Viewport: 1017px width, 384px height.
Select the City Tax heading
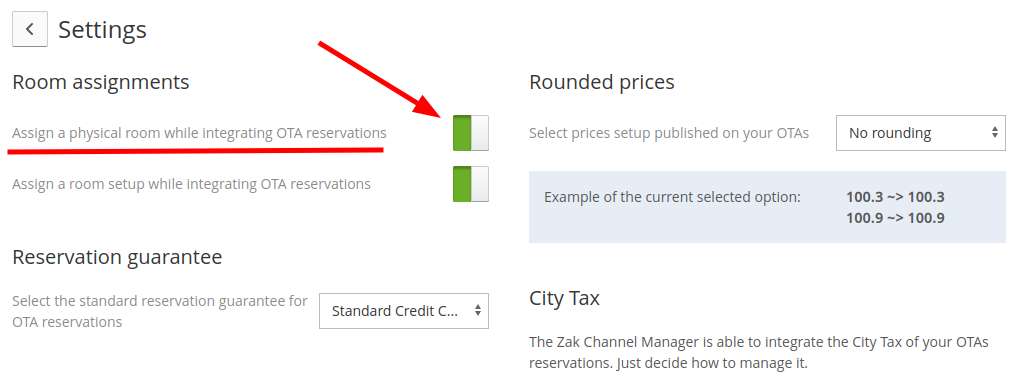click(x=564, y=298)
